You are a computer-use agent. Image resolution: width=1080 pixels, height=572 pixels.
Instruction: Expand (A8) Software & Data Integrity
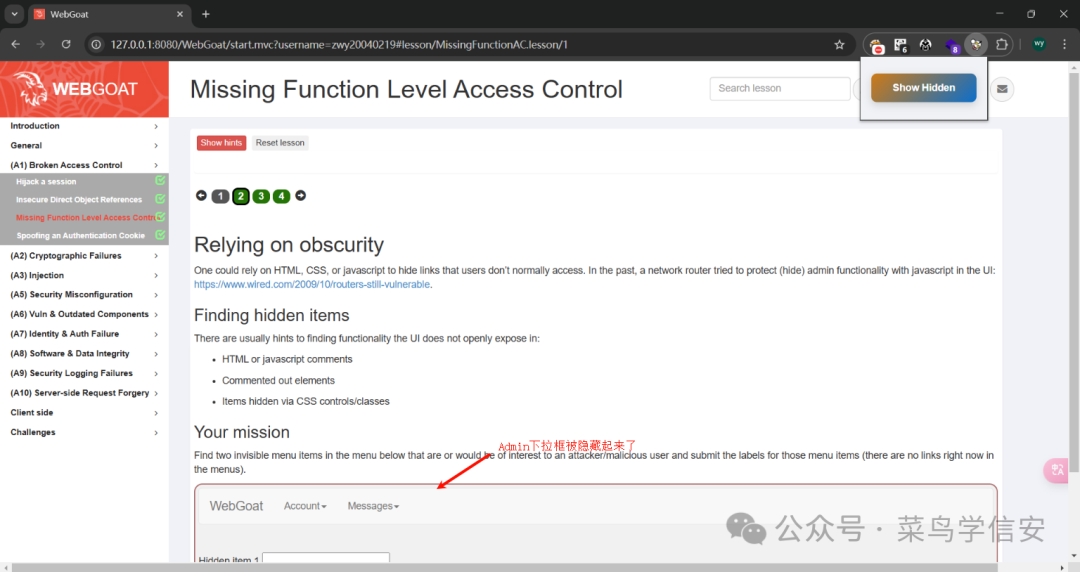(x=84, y=354)
